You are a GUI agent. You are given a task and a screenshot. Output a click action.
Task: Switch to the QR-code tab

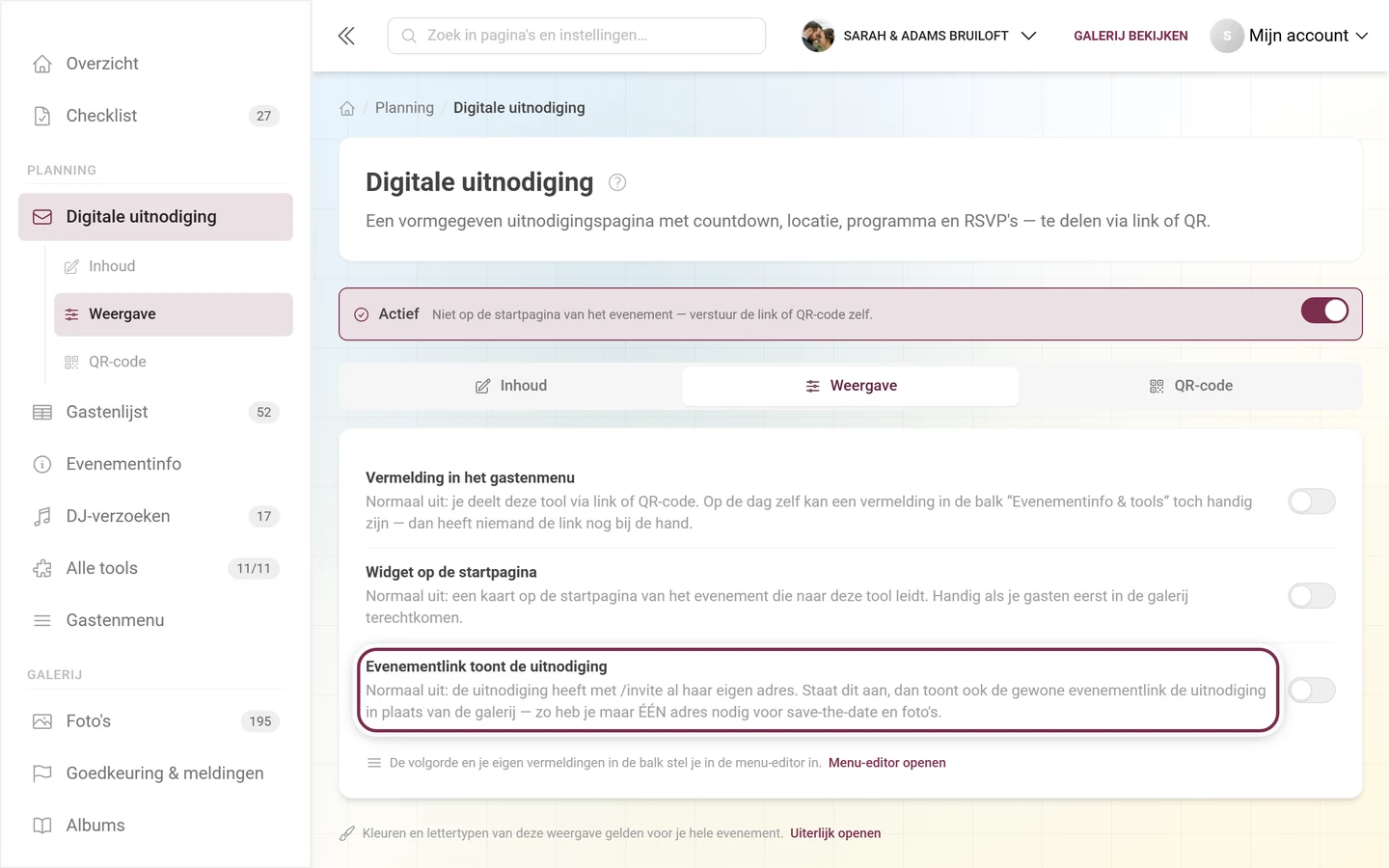pyautogui.click(x=1190, y=386)
